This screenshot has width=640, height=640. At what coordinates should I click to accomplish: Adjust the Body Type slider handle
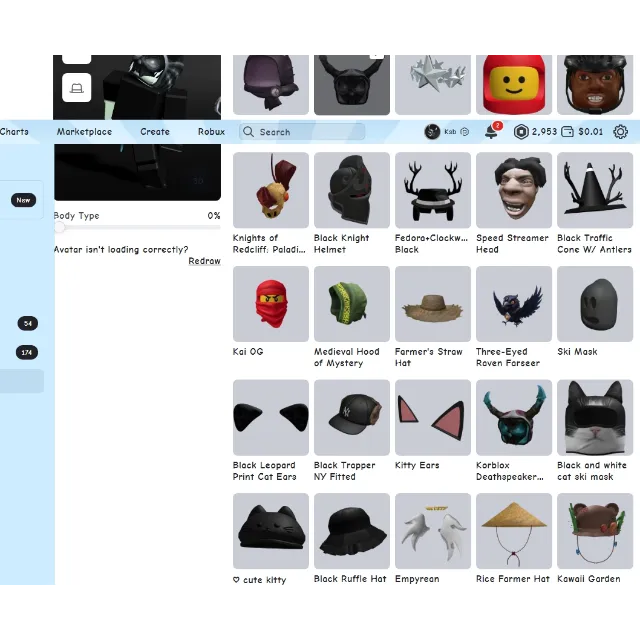(60, 227)
